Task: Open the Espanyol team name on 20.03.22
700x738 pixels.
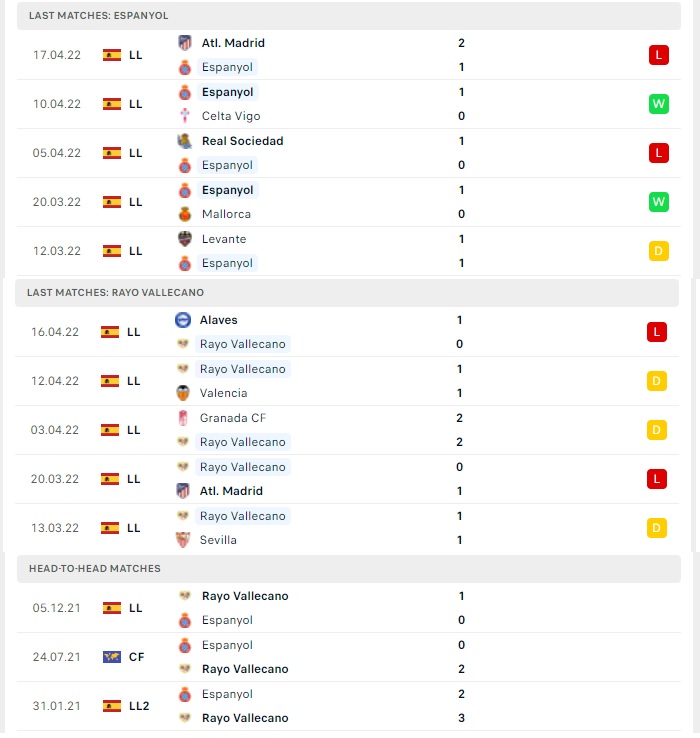Action: click(x=227, y=190)
